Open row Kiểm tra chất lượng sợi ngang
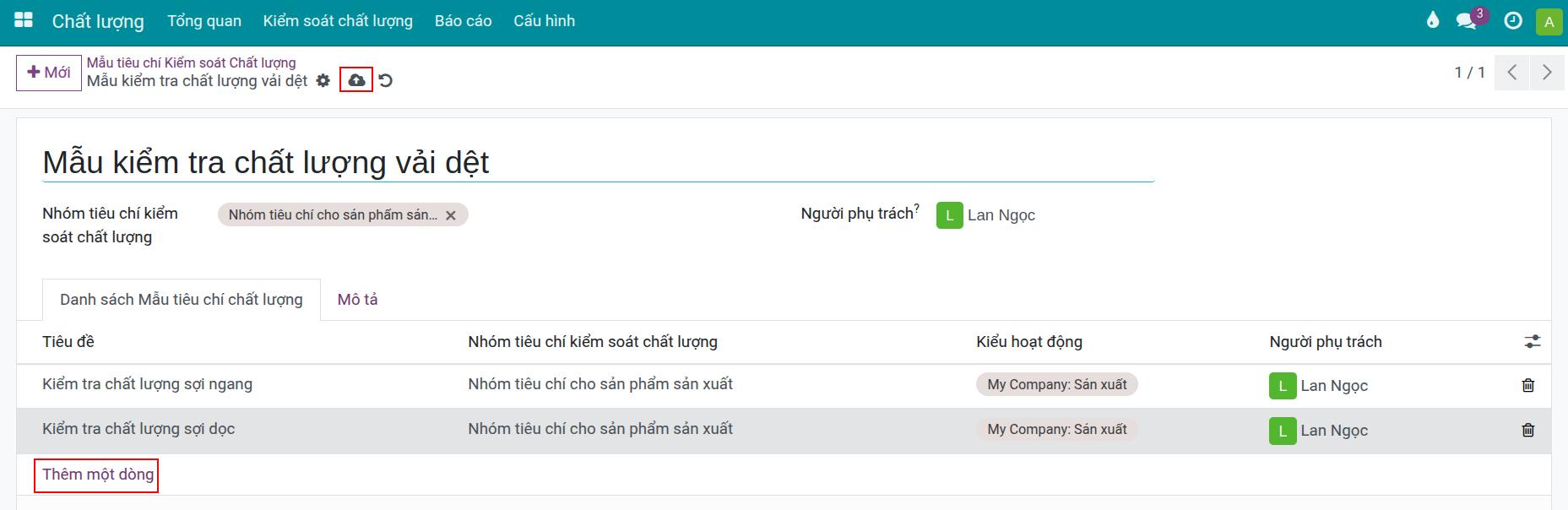Viewport: 1568px width, 510px height. point(148,384)
